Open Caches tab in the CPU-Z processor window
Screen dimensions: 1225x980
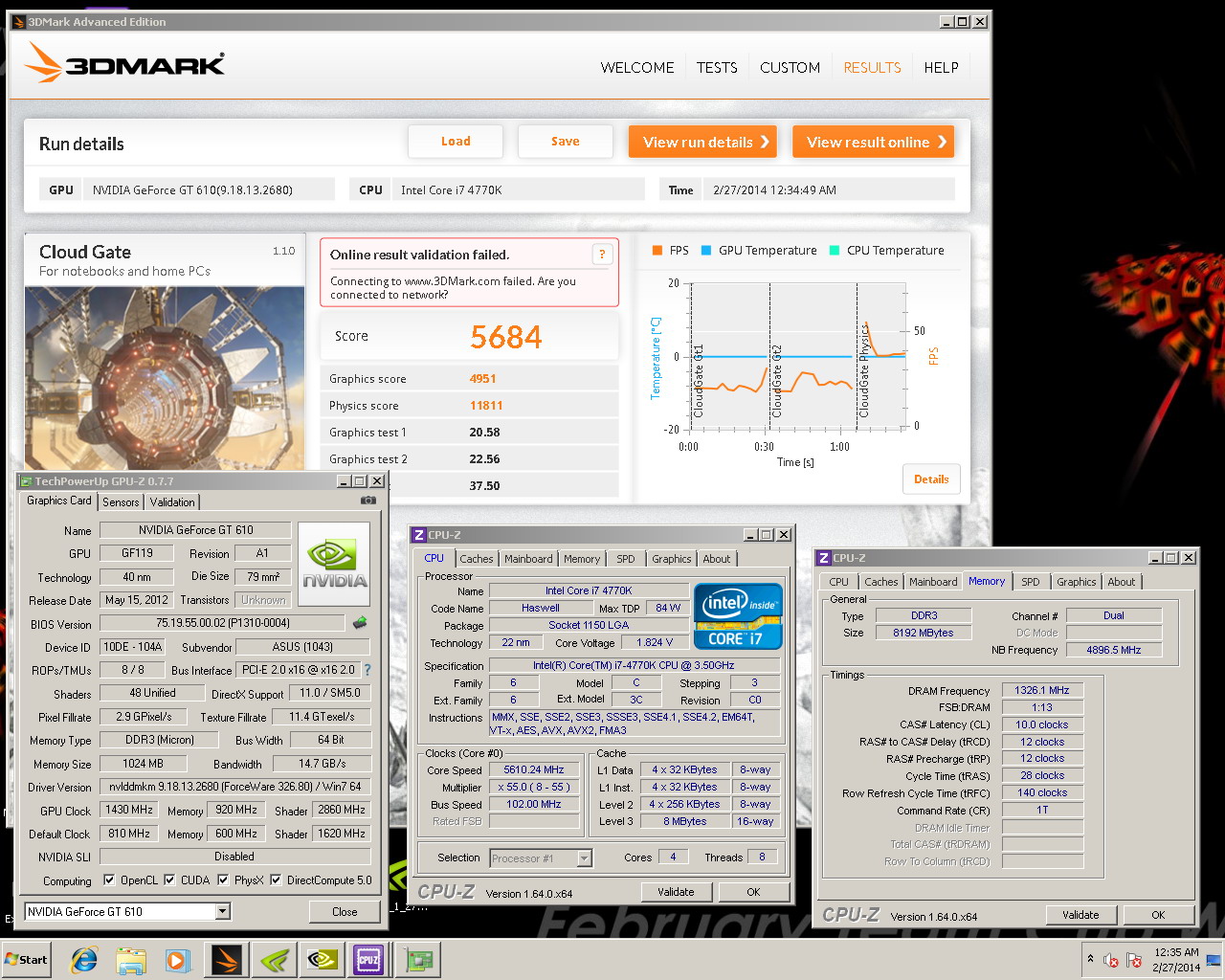coord(476,559)
